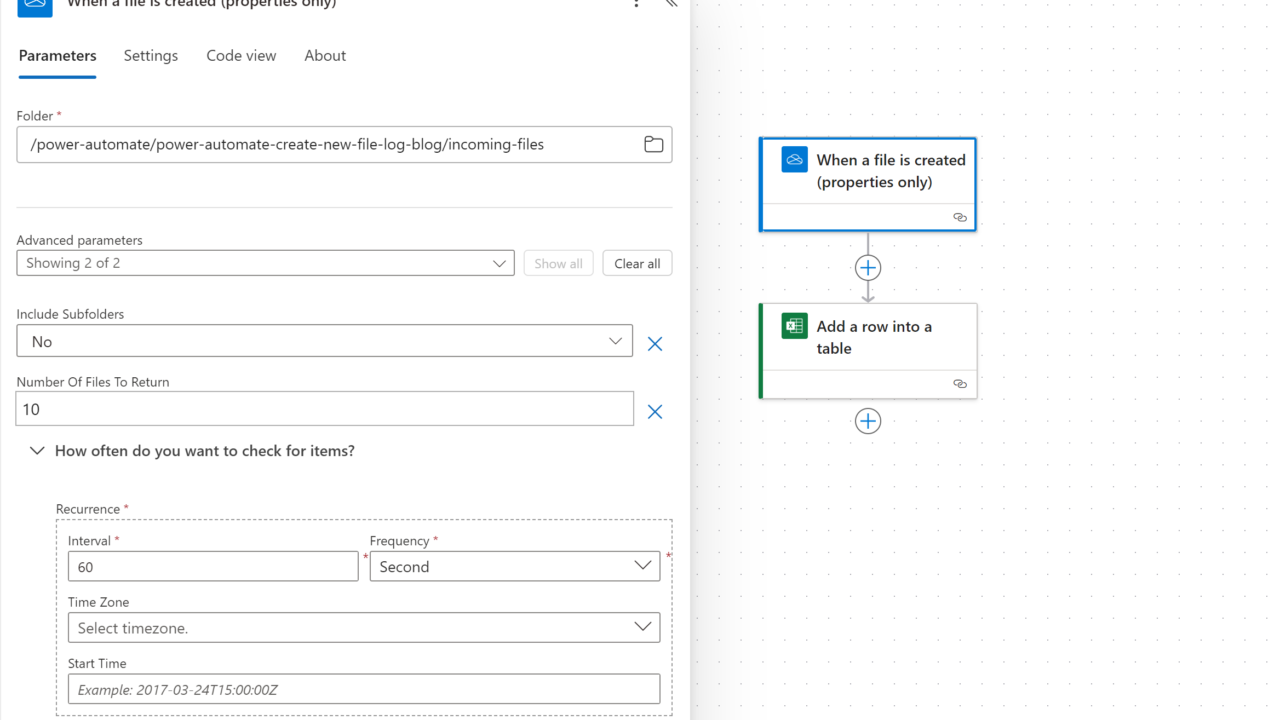Image resolution: width=1280 pixels, height=720 pixels.
Task: Open the About tab
Action: [x=325, y=56]
